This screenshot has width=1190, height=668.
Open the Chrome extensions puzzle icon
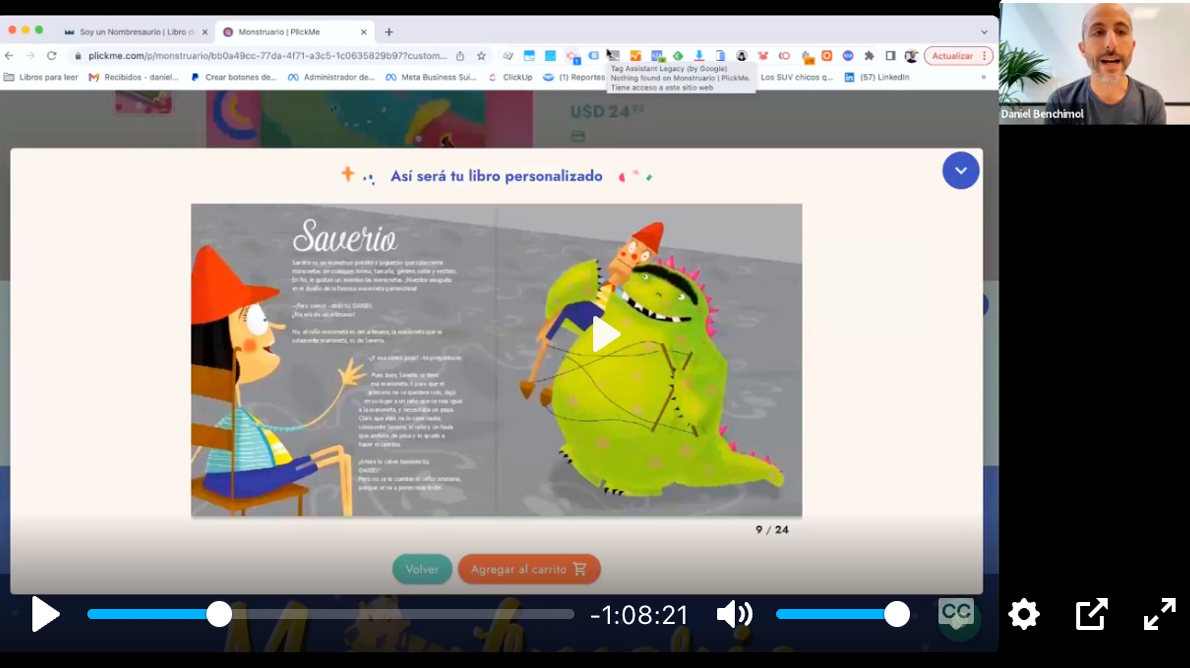869,55
